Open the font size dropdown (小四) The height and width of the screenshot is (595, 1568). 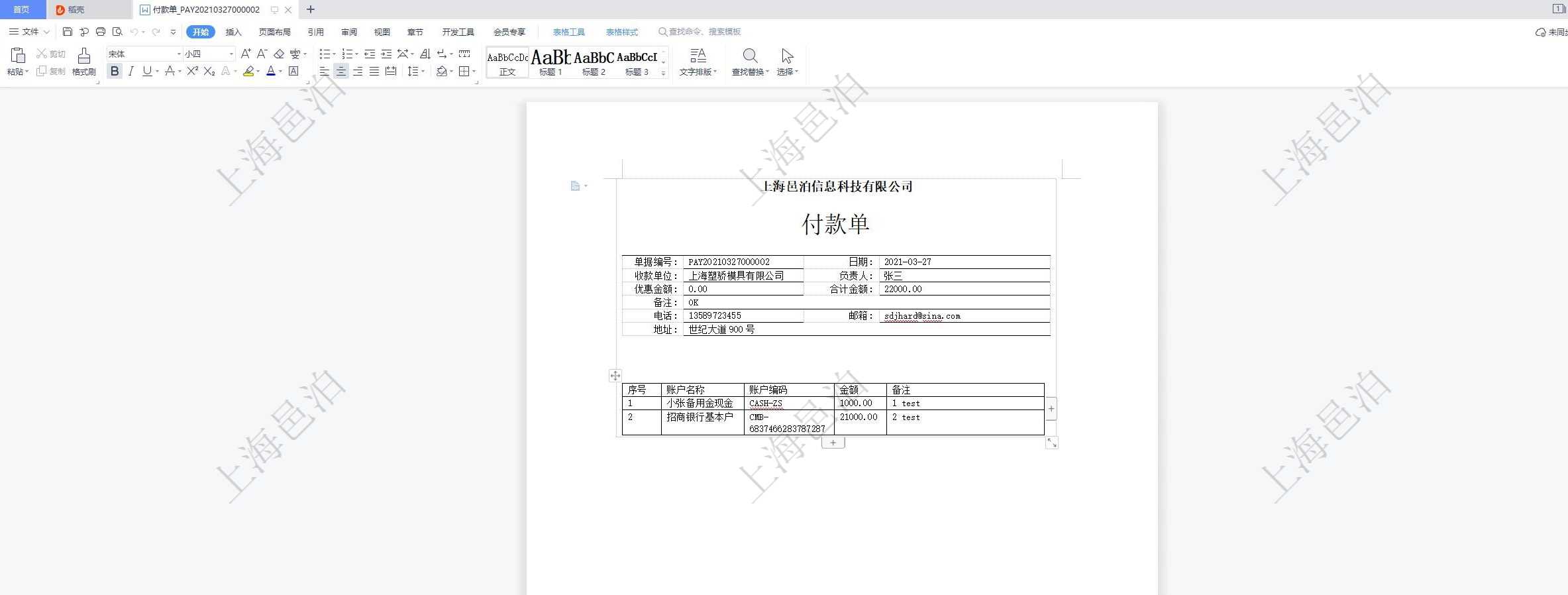pos(231,54)
